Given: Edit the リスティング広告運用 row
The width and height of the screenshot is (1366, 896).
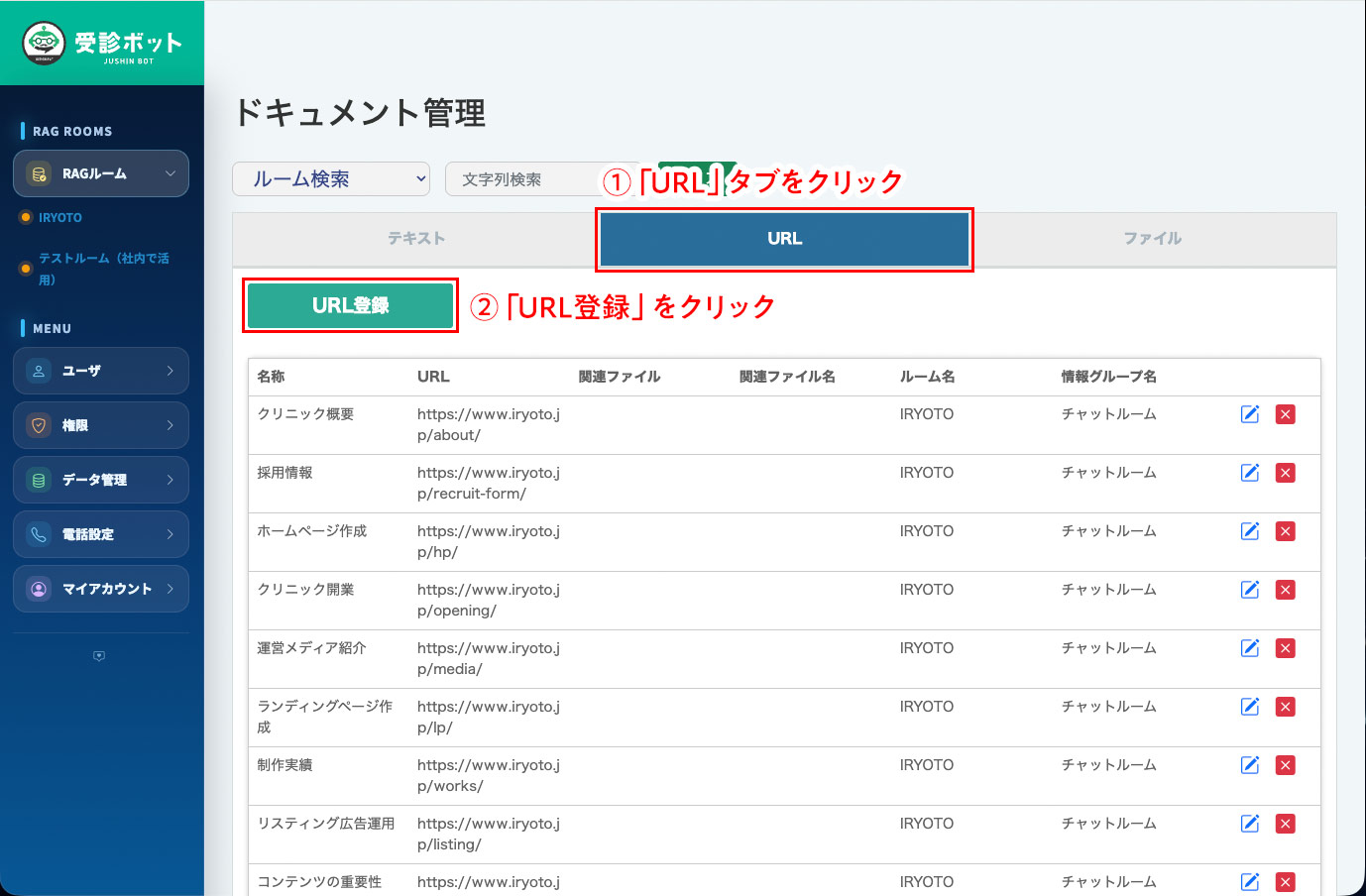Looking at the screenshot, I should tap(1250, 824).
